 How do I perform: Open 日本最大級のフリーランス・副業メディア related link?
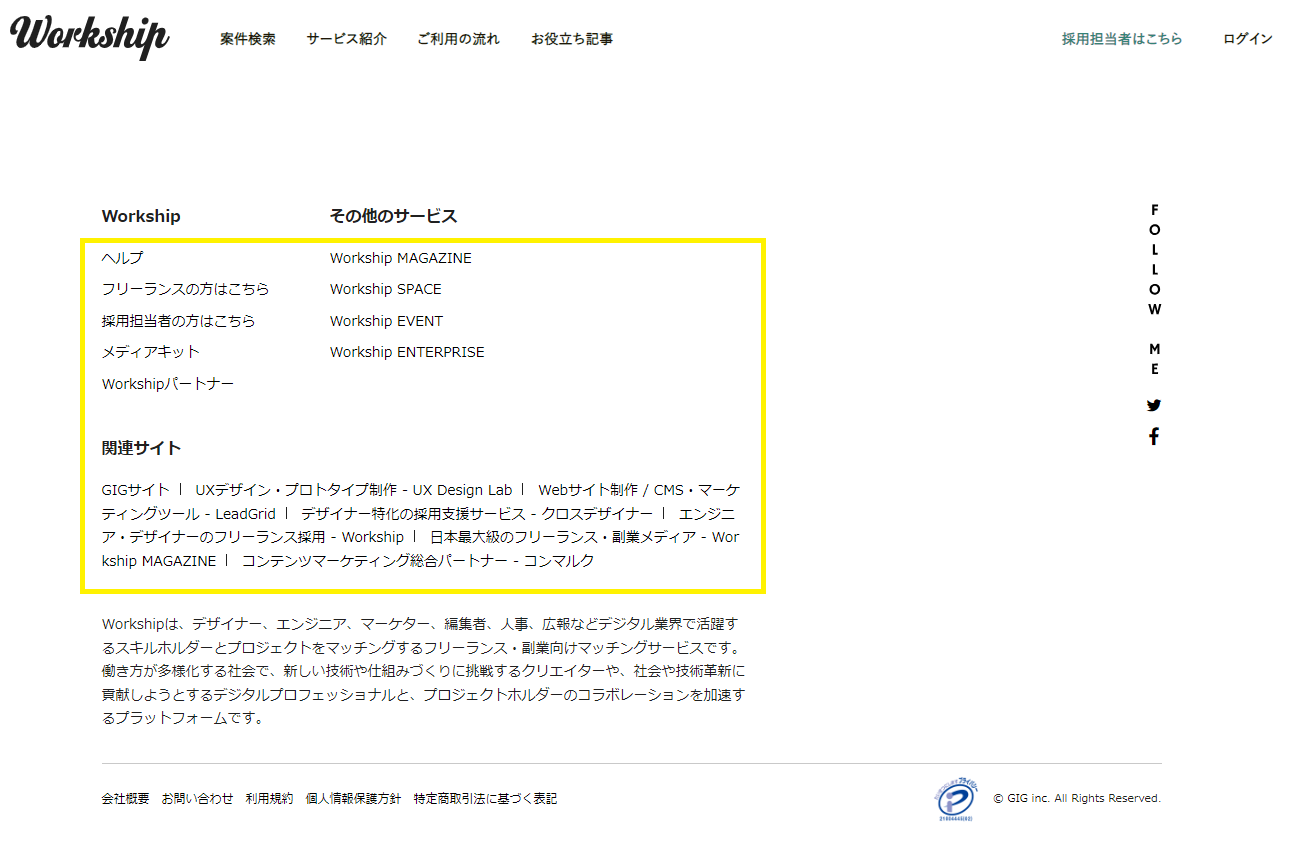(420, 549)
